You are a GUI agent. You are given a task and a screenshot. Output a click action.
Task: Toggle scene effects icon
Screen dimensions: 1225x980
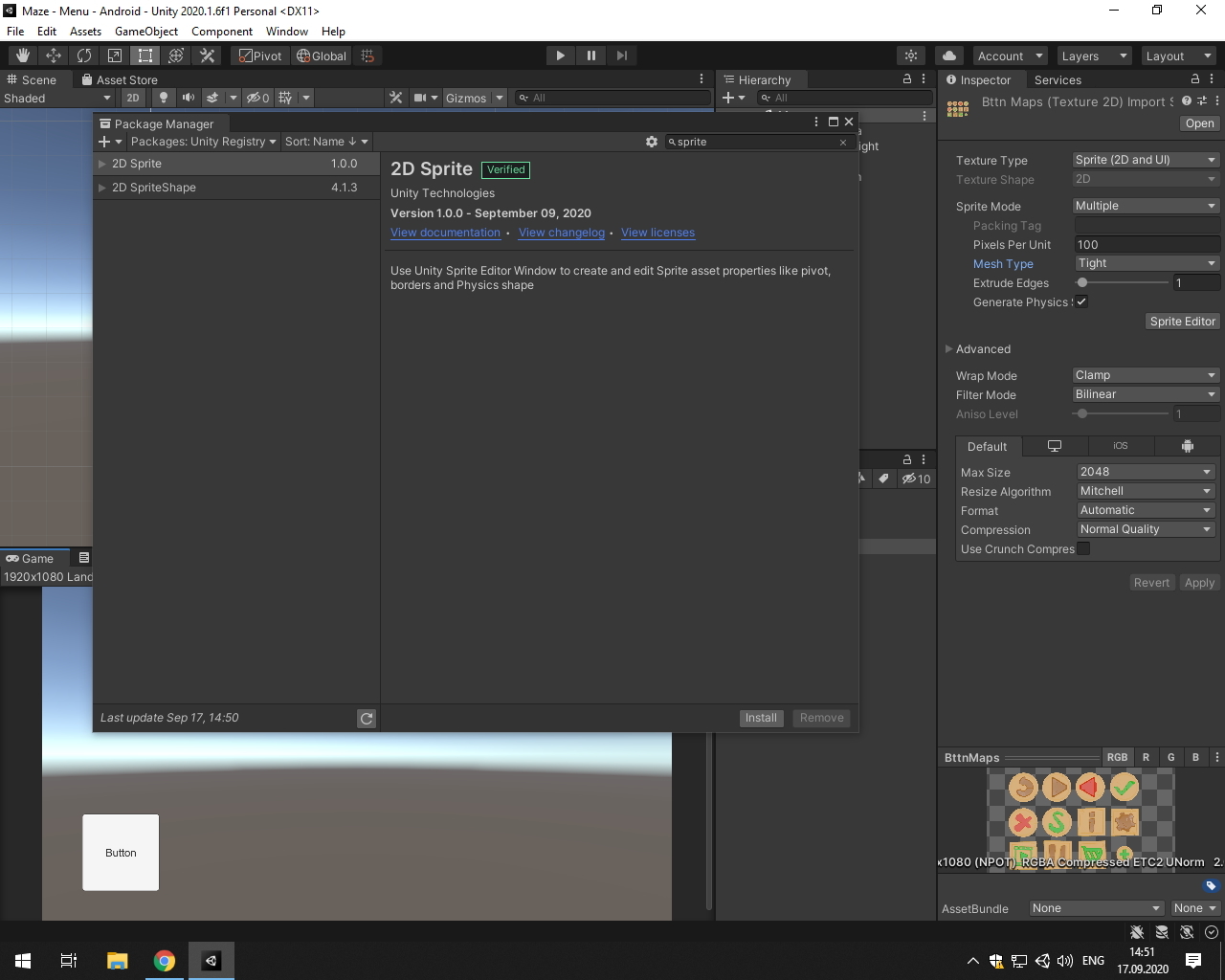click(x=212, y=98)
